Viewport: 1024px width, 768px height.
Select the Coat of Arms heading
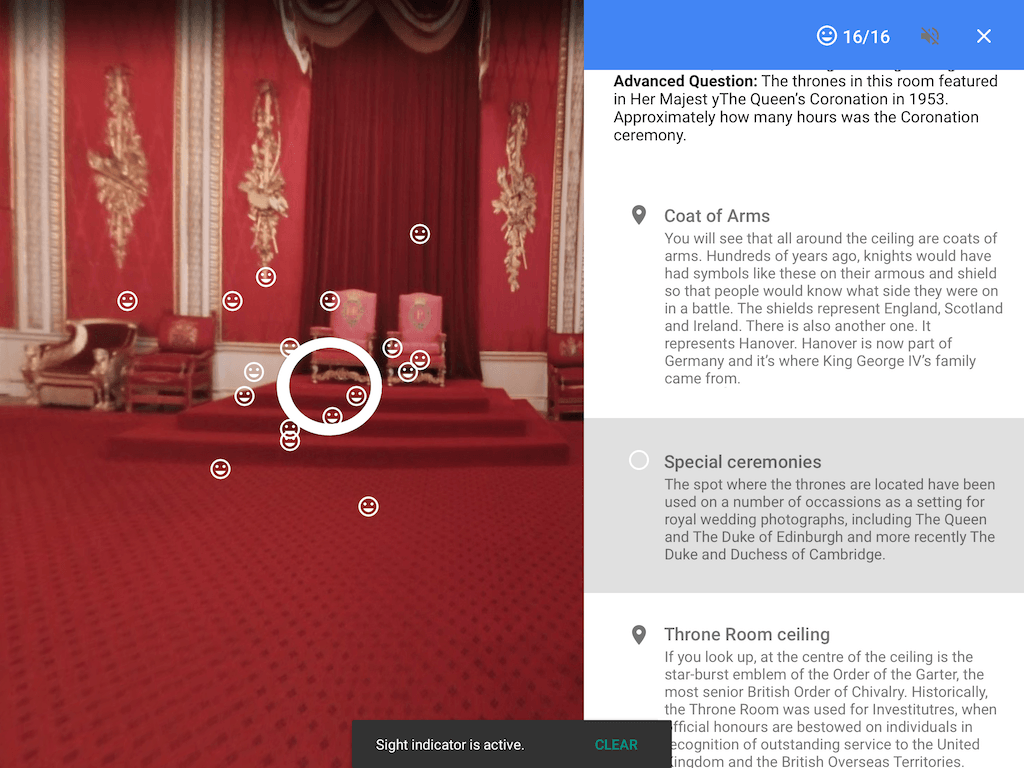coord(717,216)
